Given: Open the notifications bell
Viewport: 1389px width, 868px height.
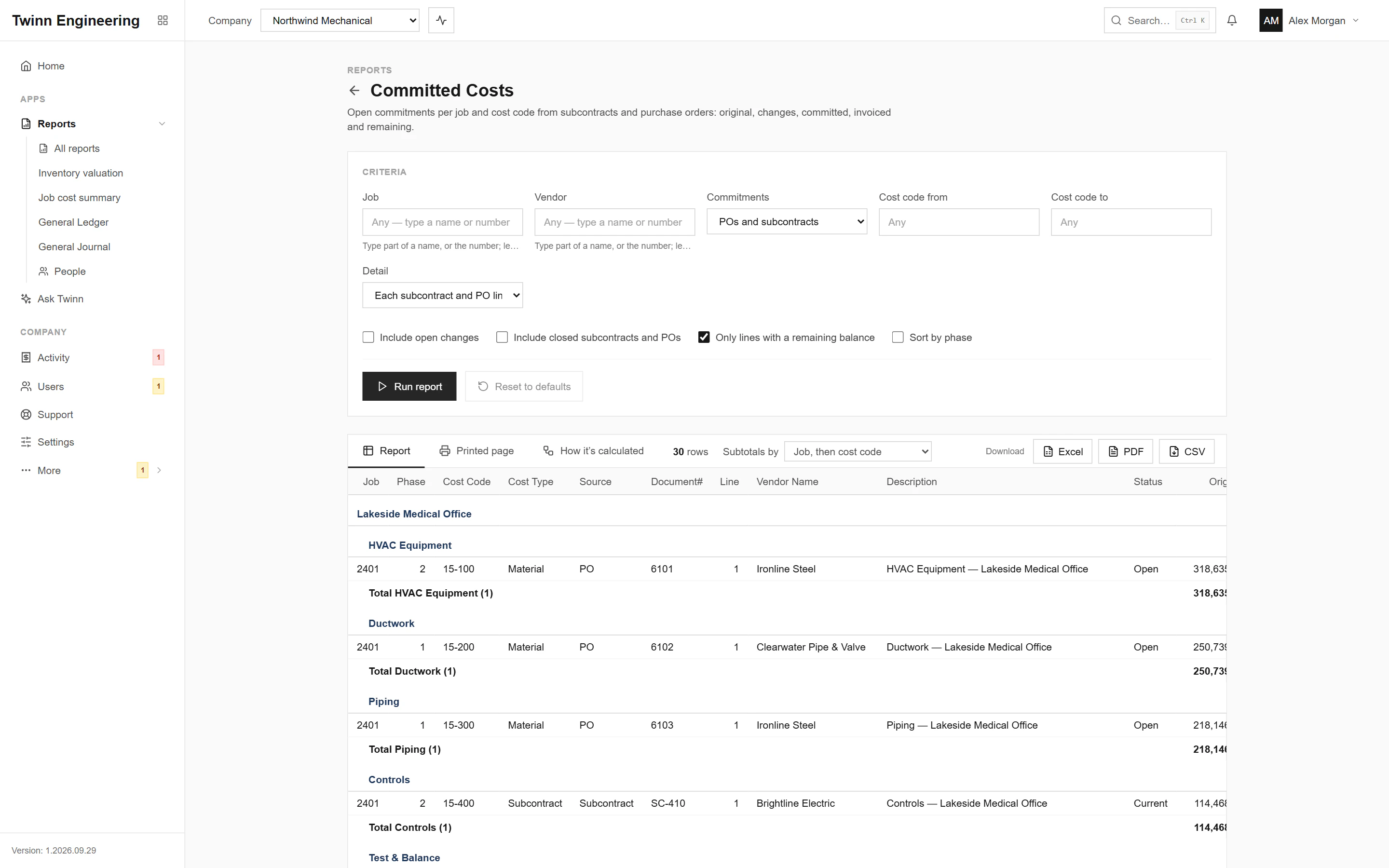Looking at the screenshot, I should pyautogui.click(x=1232, y=21).
